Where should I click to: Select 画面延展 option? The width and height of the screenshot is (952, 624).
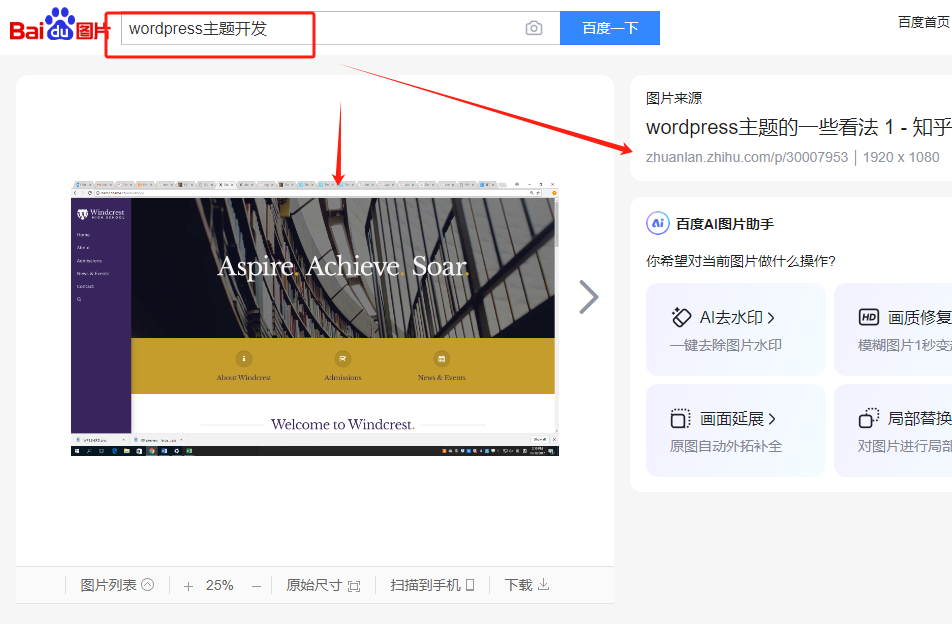(x=735, y=430)
